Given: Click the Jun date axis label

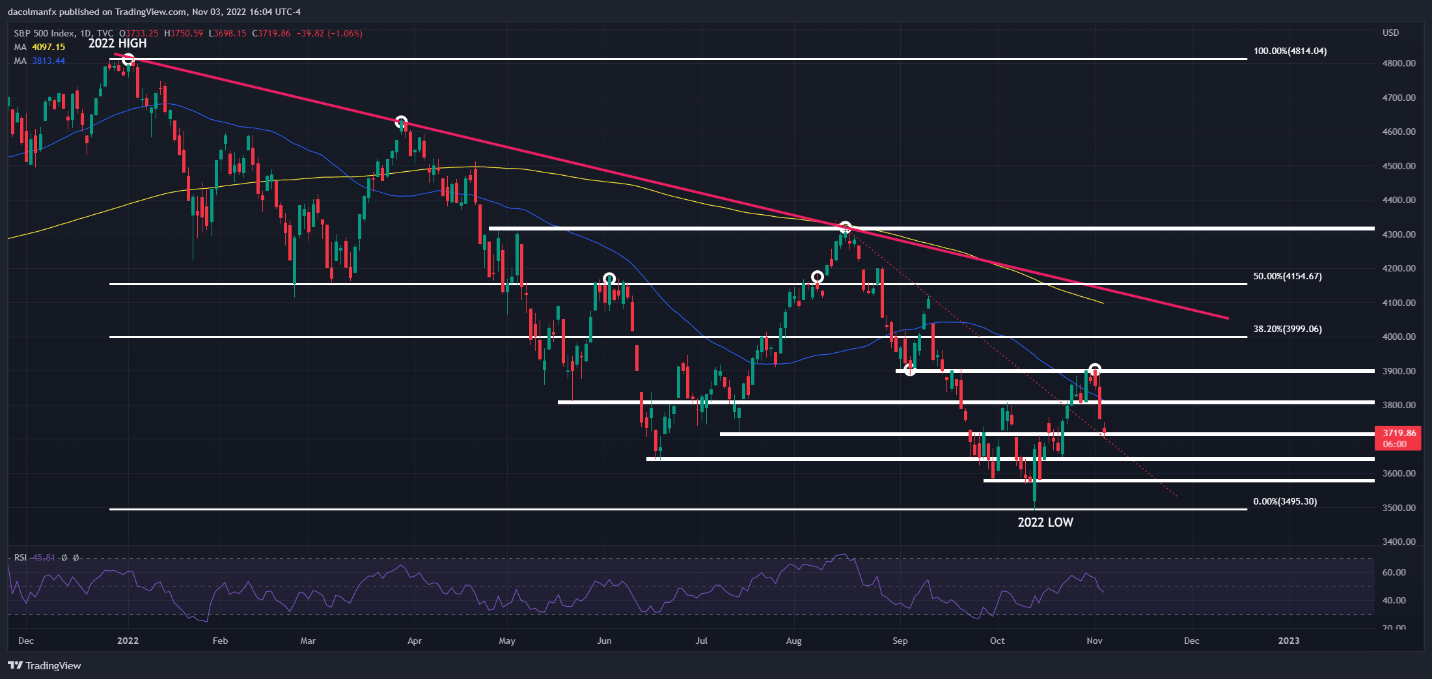Looking at the screenshot, I should (603, 639).
